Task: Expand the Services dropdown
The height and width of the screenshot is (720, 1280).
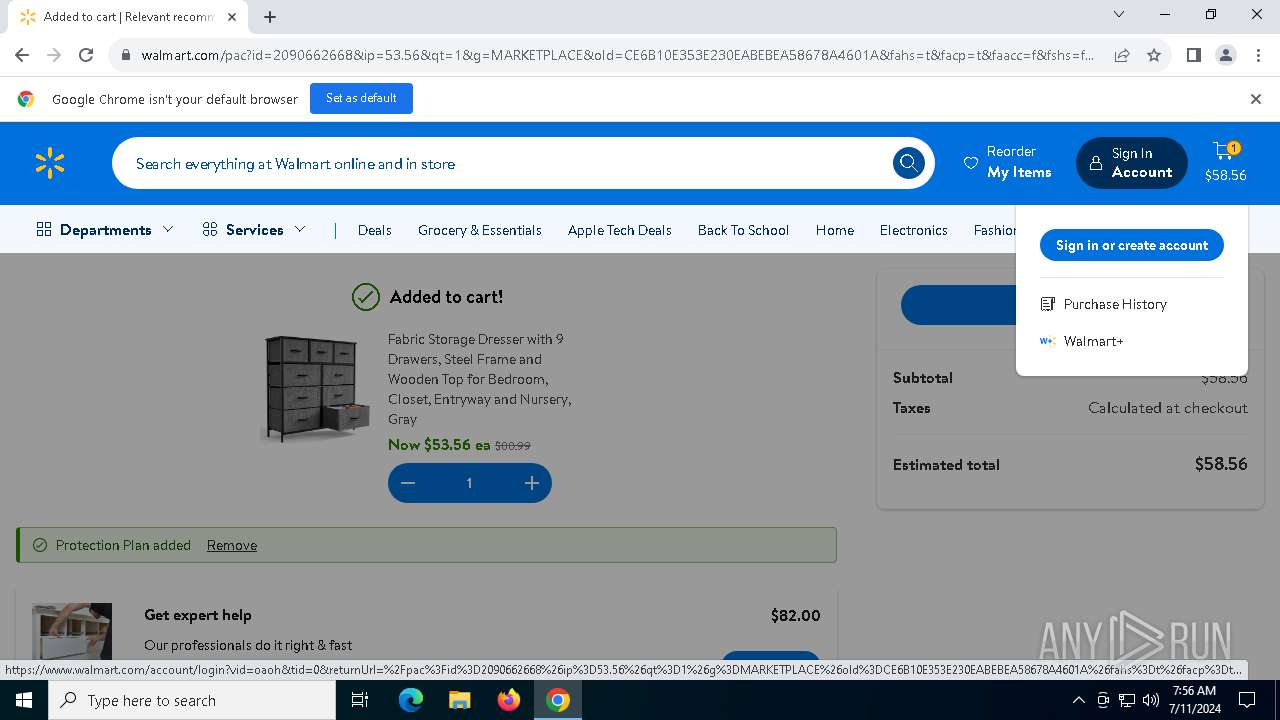Action: coord(254,230)
